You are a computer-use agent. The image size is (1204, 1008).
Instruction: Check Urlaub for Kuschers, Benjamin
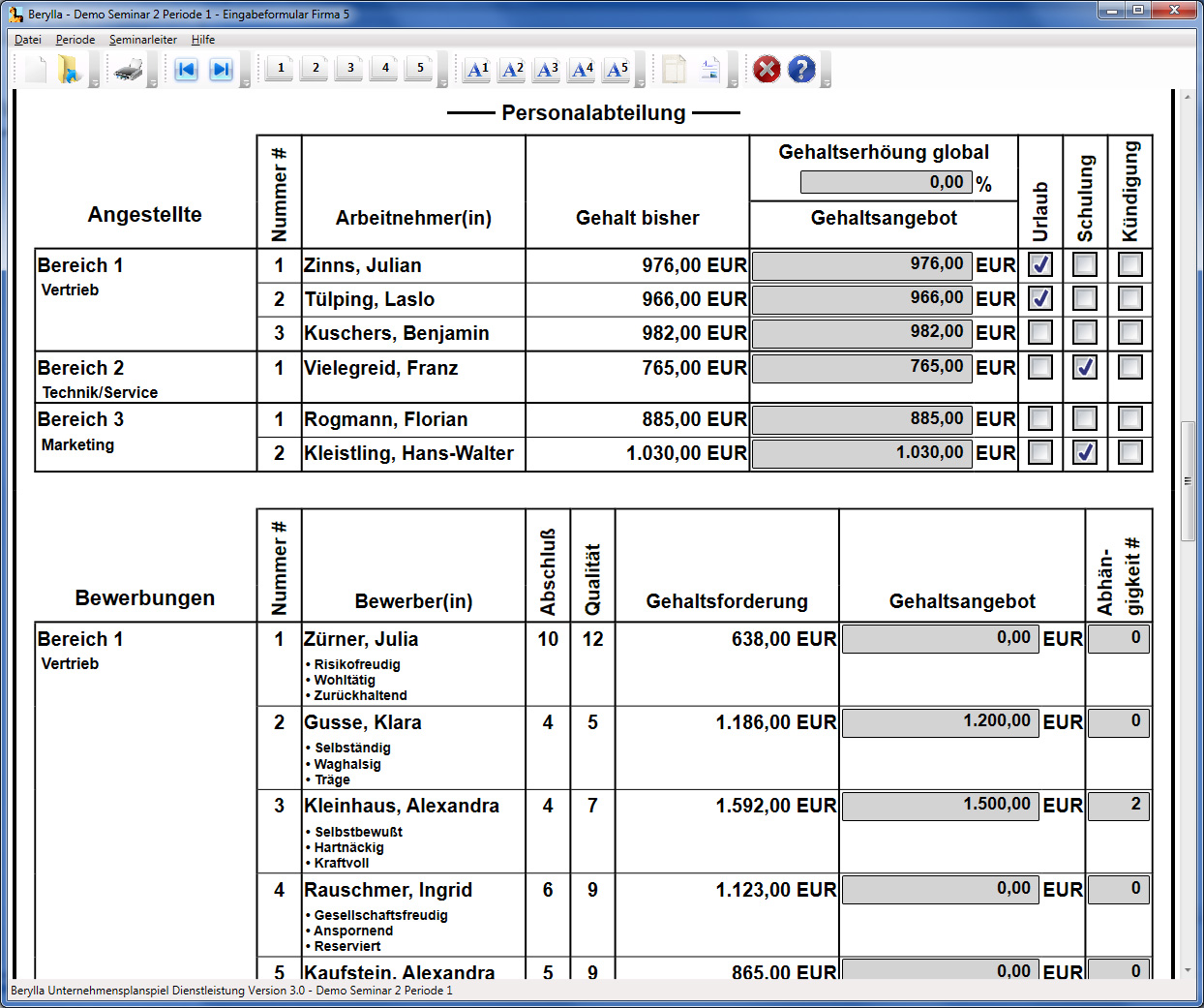[x=1040, y=332]
